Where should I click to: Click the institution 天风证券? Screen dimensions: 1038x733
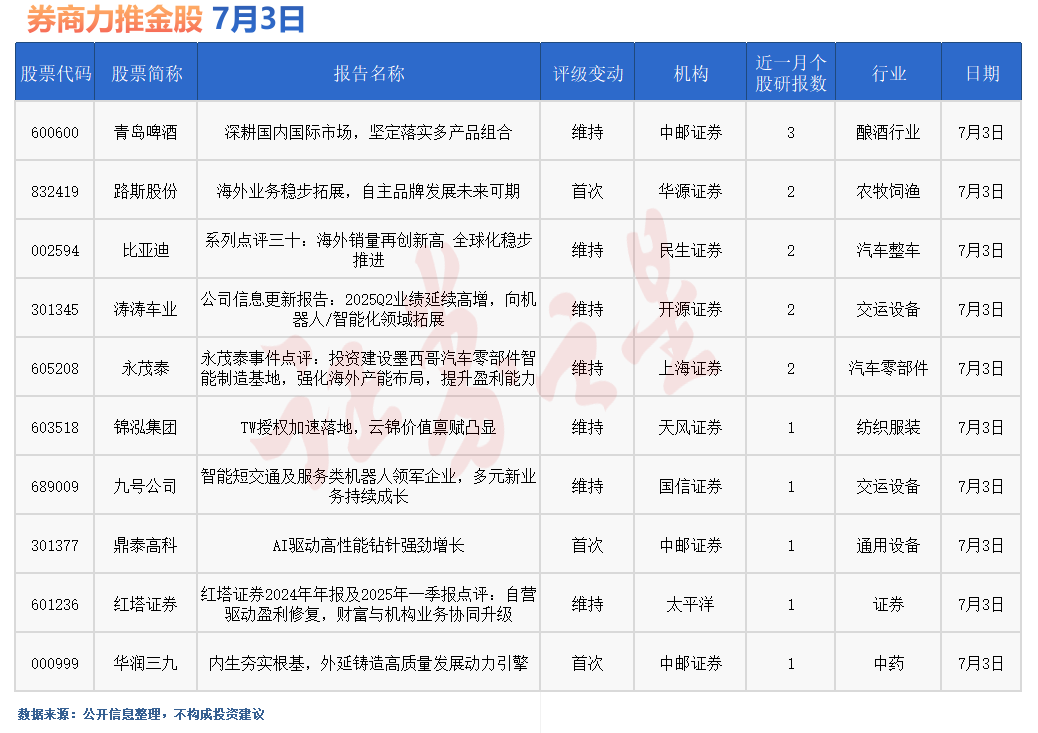click(x=690, y=427)
